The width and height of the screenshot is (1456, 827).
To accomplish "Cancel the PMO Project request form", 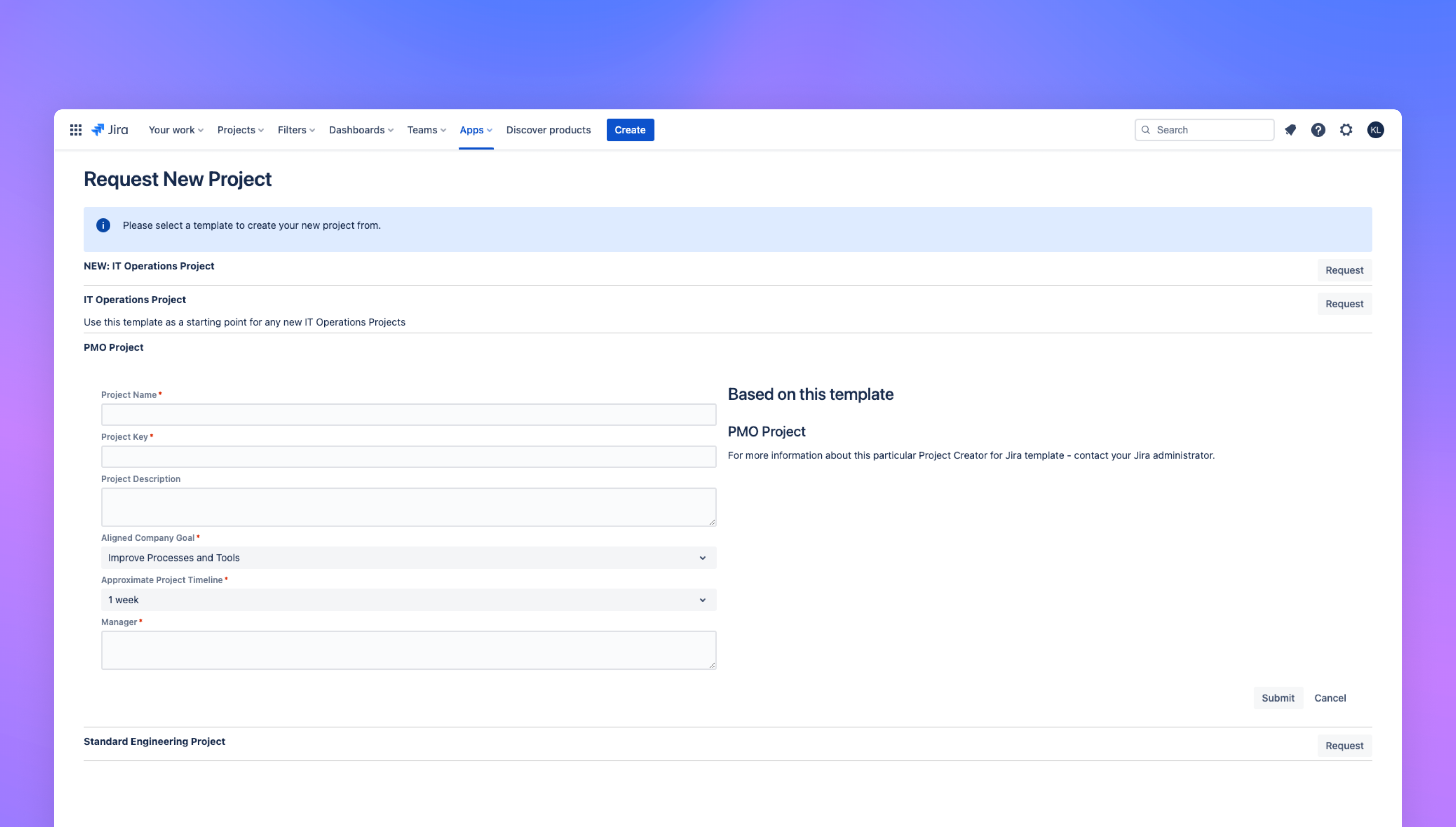I will pyautogui.click(x=1330, y=698).
